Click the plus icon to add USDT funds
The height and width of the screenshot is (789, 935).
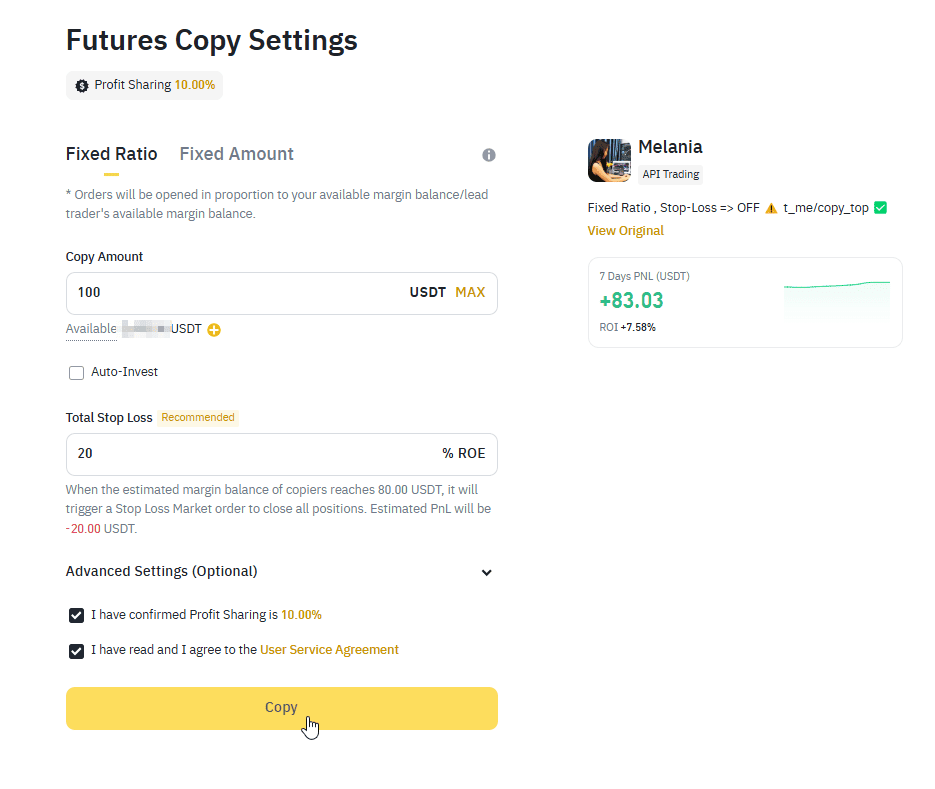[x=213, y=330]
